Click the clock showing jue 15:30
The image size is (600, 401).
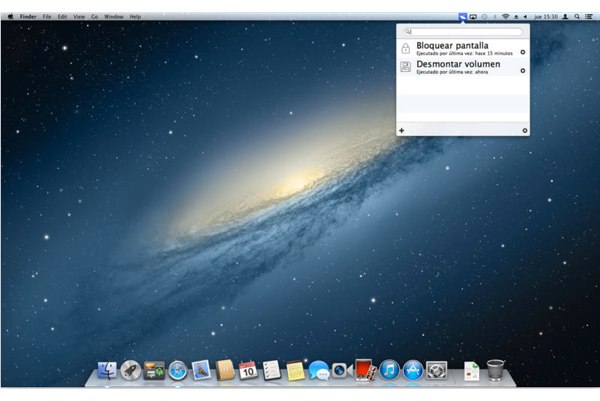546,16
